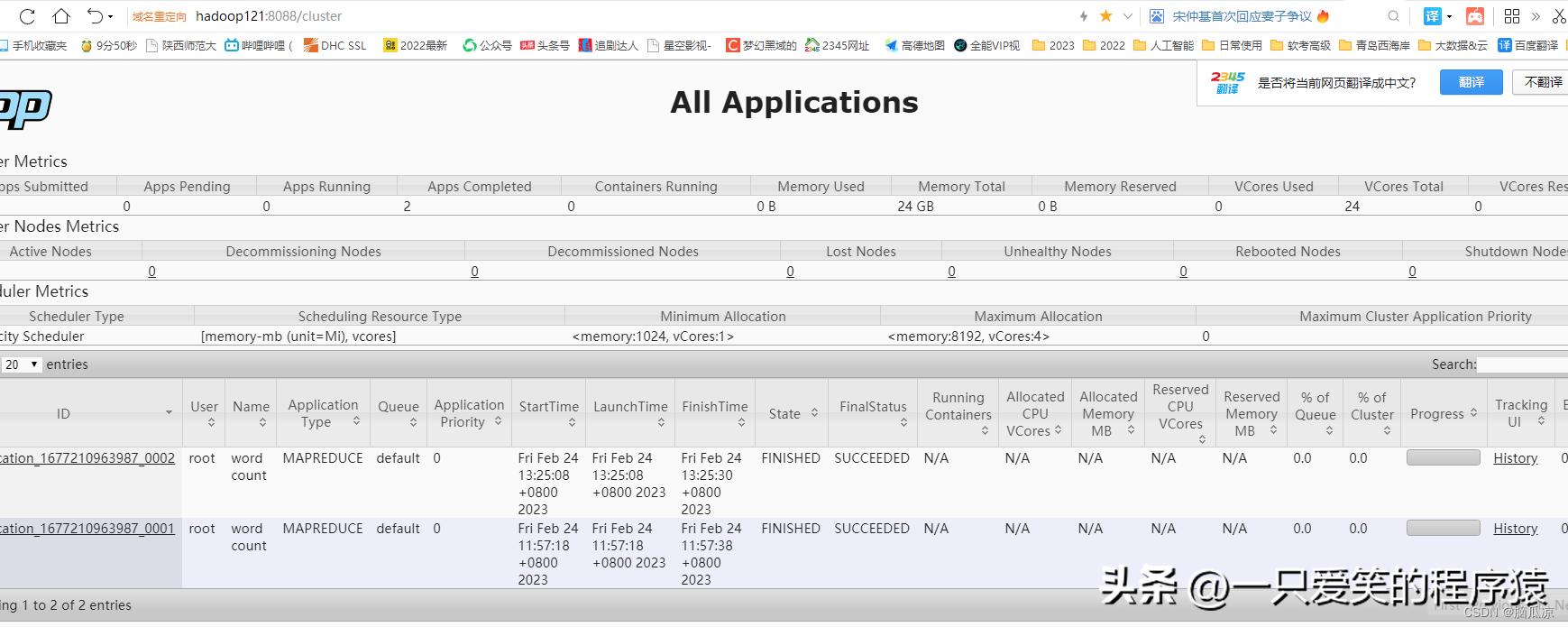Open the 人工智能 bookmarks folder
This screenshot has height=627, width=1568.
pos(1163,45)
